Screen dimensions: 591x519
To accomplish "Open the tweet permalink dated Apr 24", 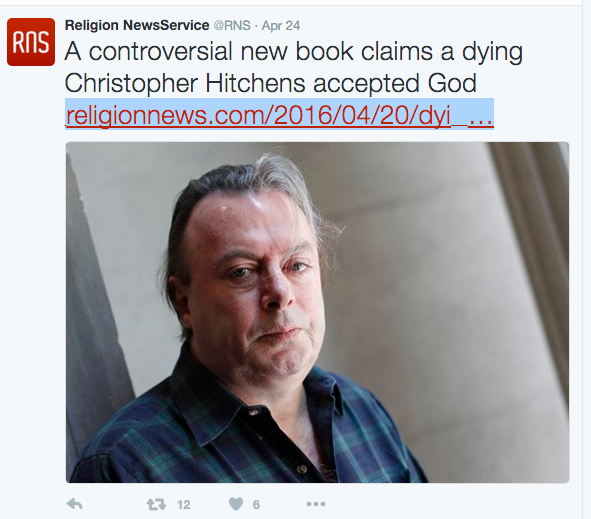I will point(281,26).
